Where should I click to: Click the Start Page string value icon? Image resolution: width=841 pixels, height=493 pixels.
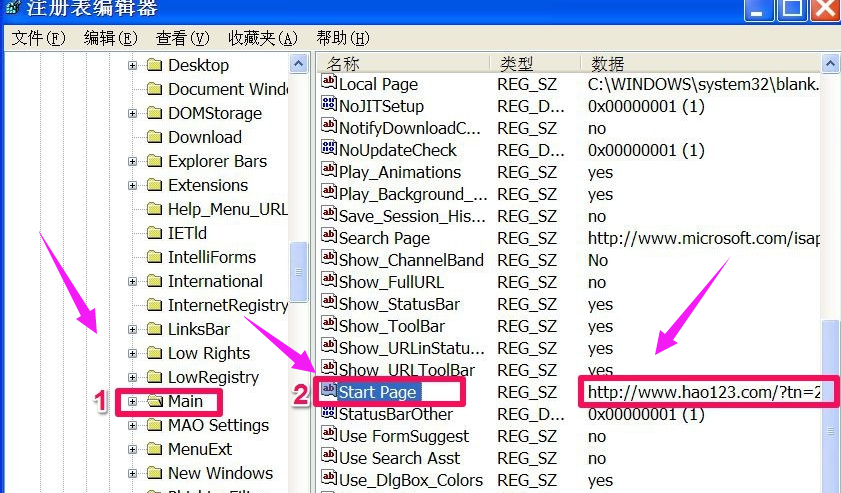tap(328, 392)
